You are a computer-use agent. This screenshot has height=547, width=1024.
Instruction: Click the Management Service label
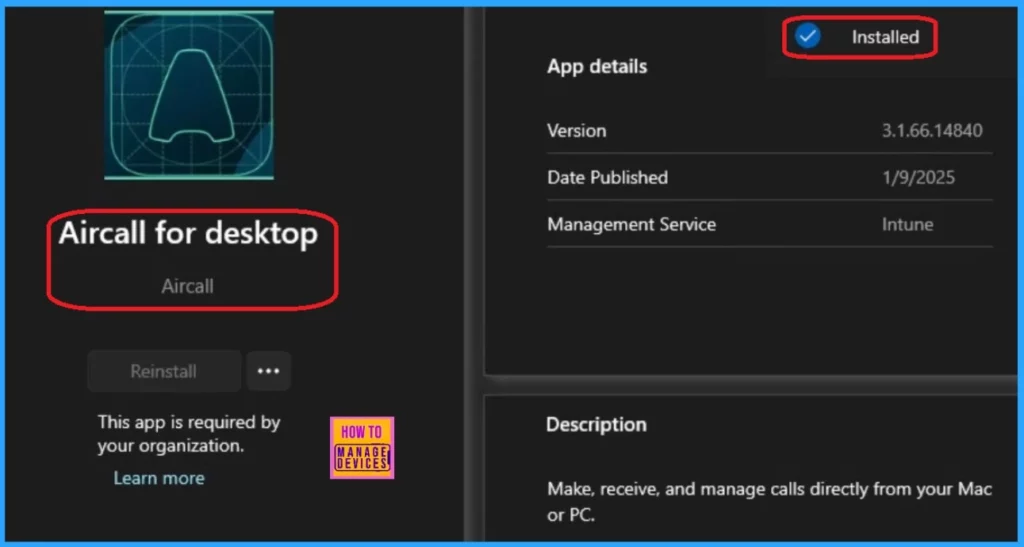[632, 225]
